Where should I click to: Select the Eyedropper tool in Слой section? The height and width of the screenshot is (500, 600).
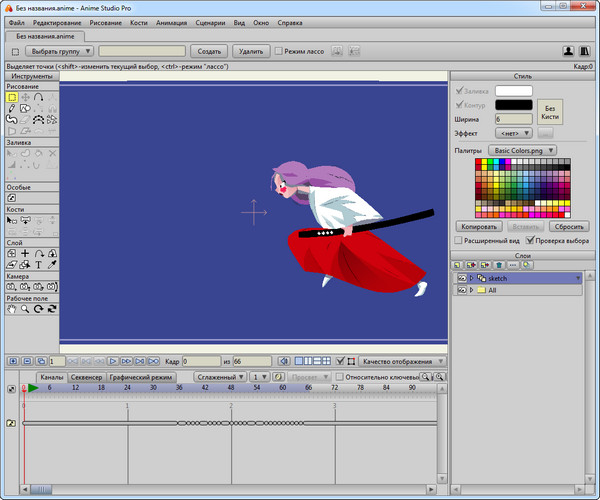[51, 265]
